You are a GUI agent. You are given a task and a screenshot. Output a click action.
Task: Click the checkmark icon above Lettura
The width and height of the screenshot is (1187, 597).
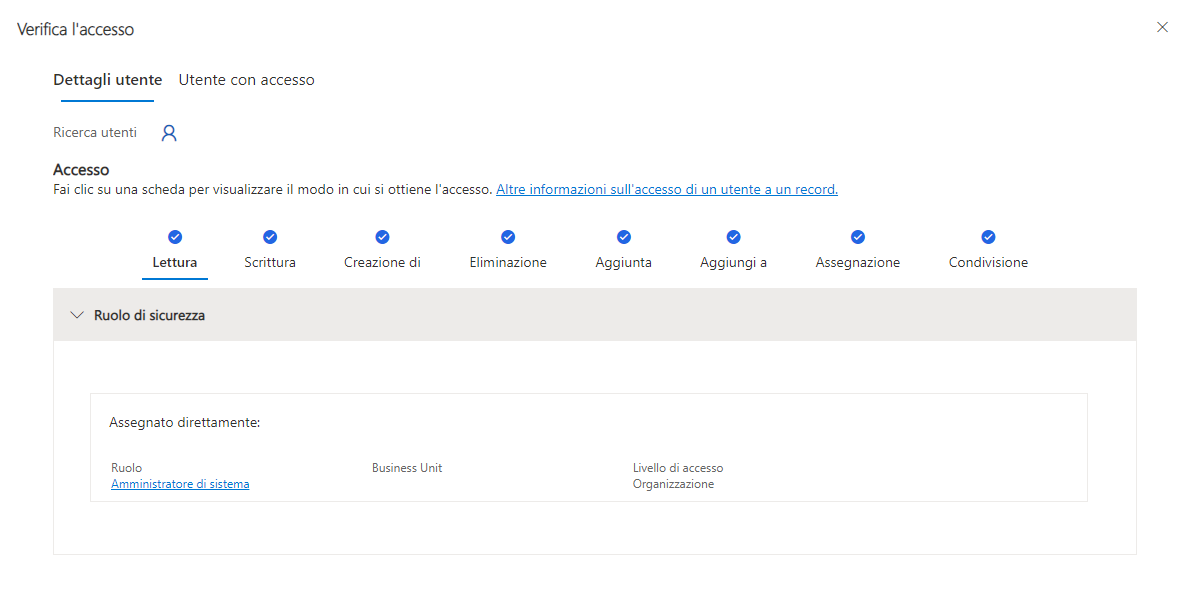point(175,237)
